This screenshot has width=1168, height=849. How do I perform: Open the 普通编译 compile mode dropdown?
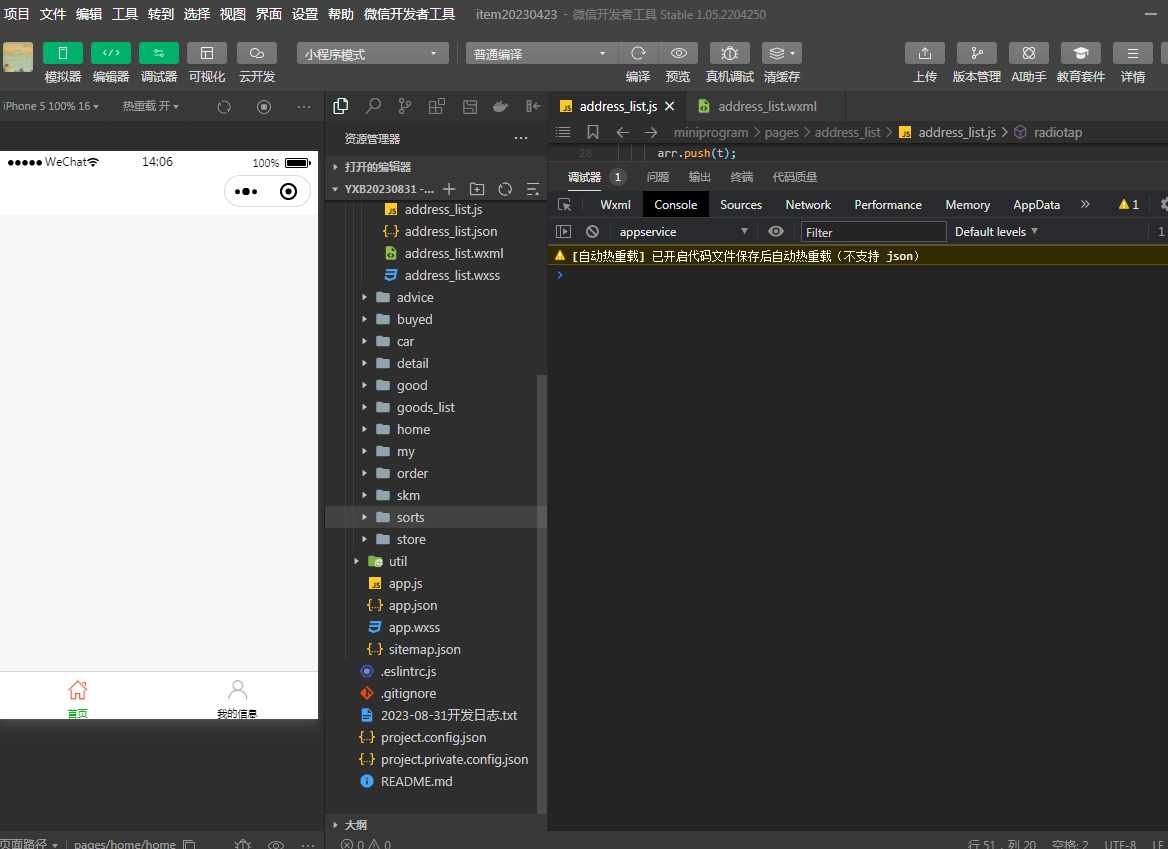[x=542, y=54]
